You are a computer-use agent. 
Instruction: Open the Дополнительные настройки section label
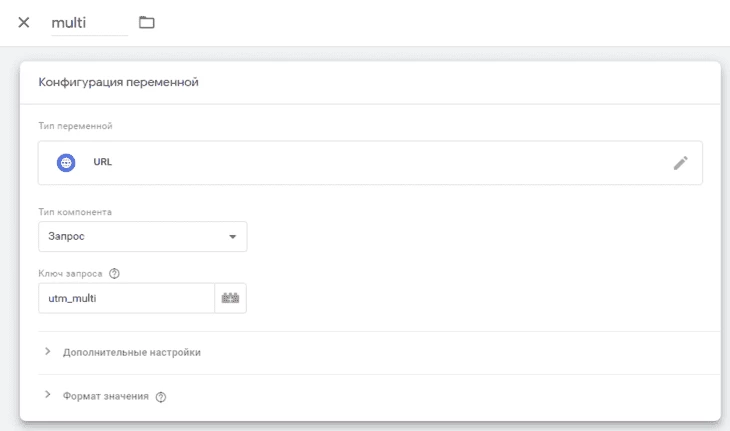(x=132, y=352)
